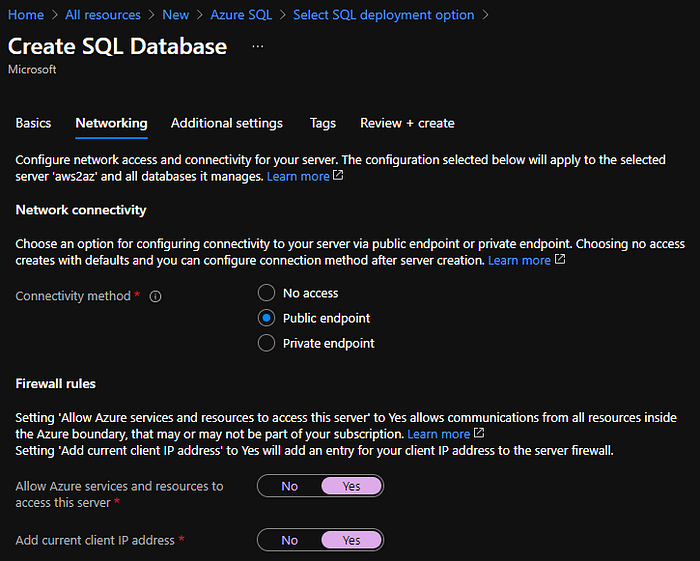Image resolution: width=700 pixels, height=561 pixels.
Task: Go to the Tags tab
Action: point(322,123)
